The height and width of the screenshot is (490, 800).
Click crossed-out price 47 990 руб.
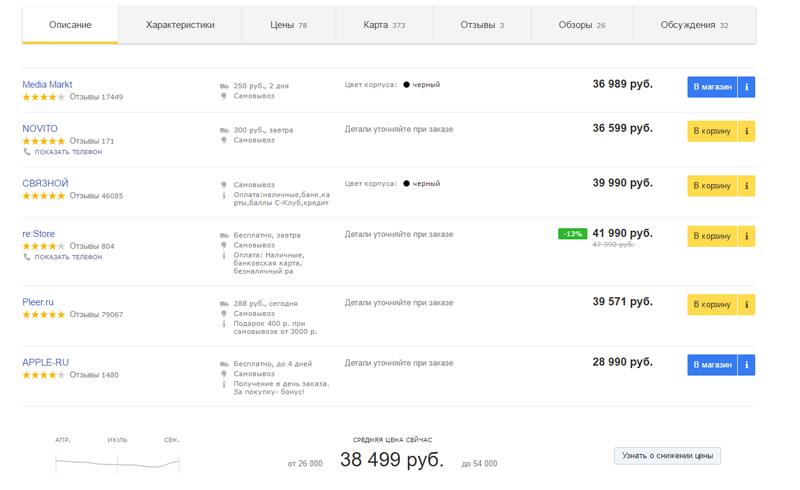[x=613, y=245]
